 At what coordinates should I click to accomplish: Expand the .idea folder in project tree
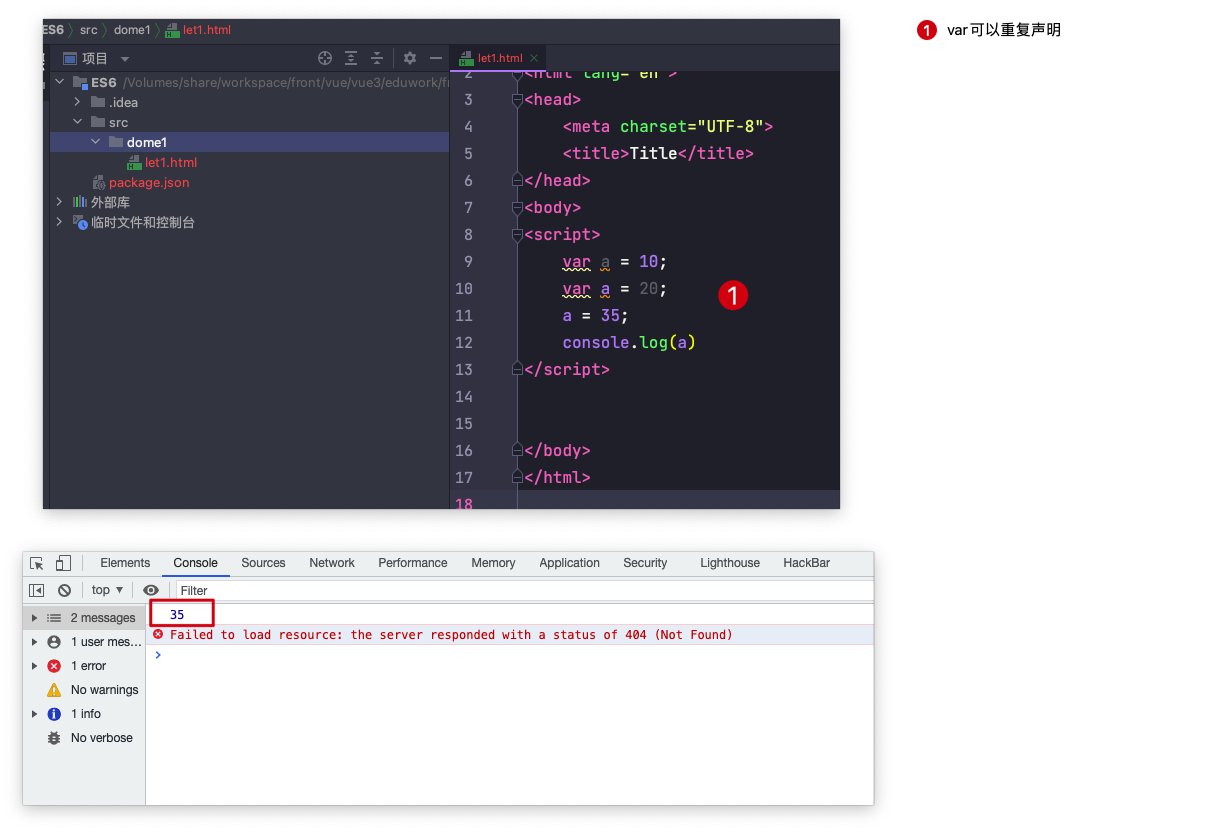[77, 102]
